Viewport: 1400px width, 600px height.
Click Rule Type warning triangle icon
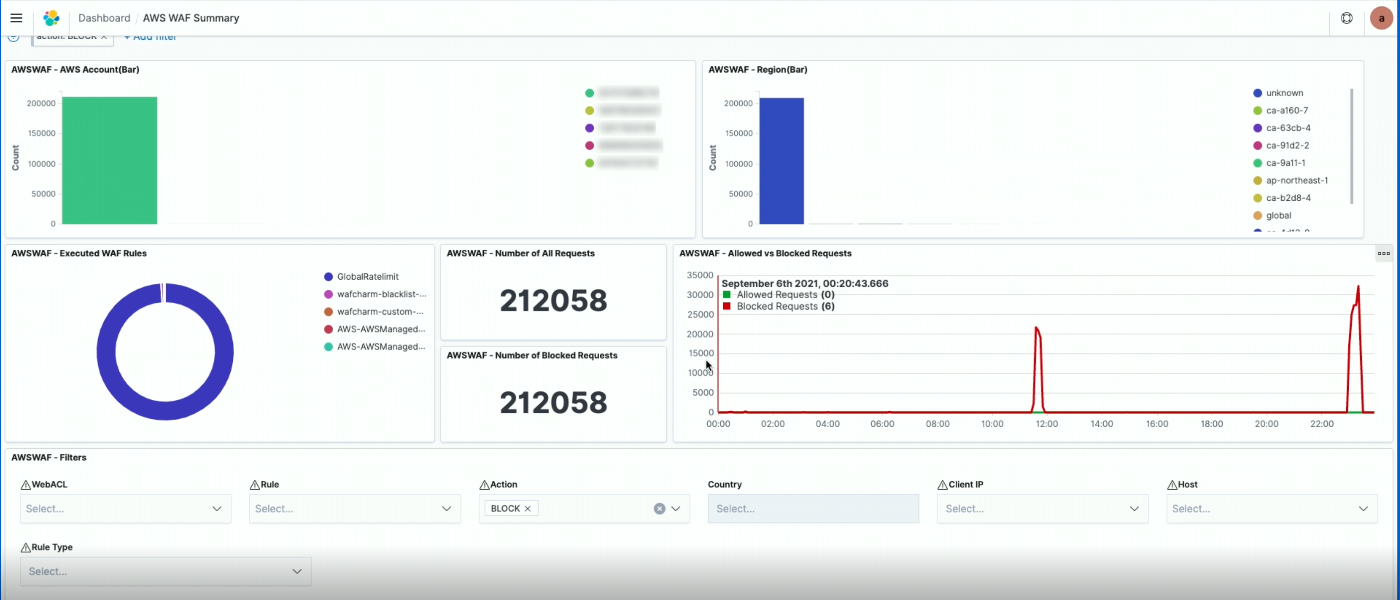pyautogui.click(x=25, y=548)
